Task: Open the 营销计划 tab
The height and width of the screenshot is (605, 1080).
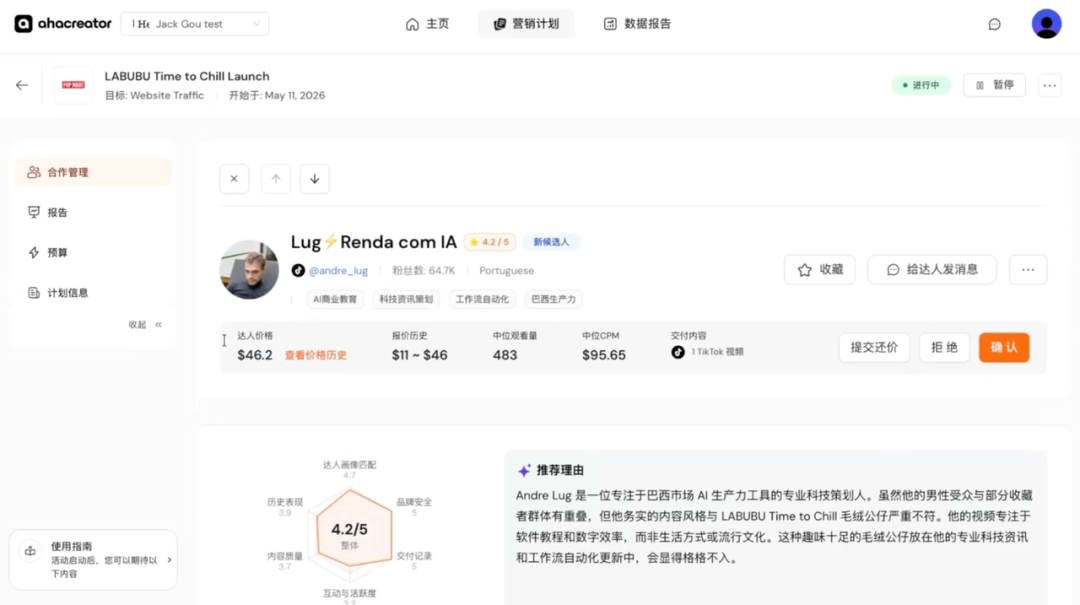Action: point(526,23)
